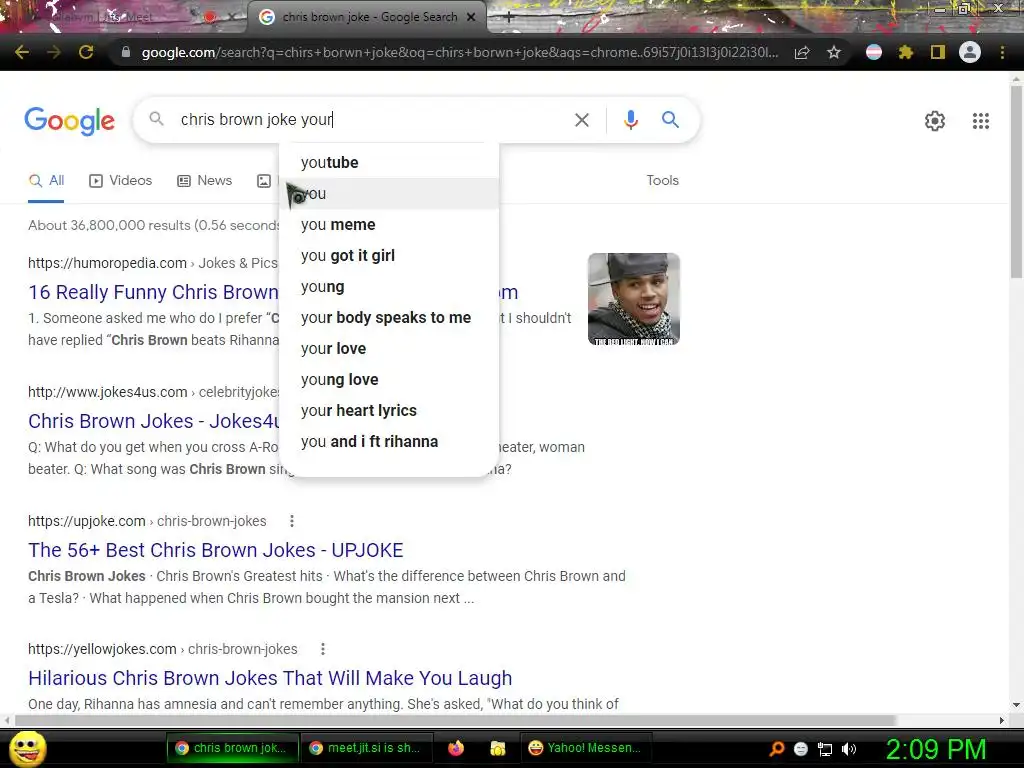
Task: Open the network tray icon
Action: [825, 749]
